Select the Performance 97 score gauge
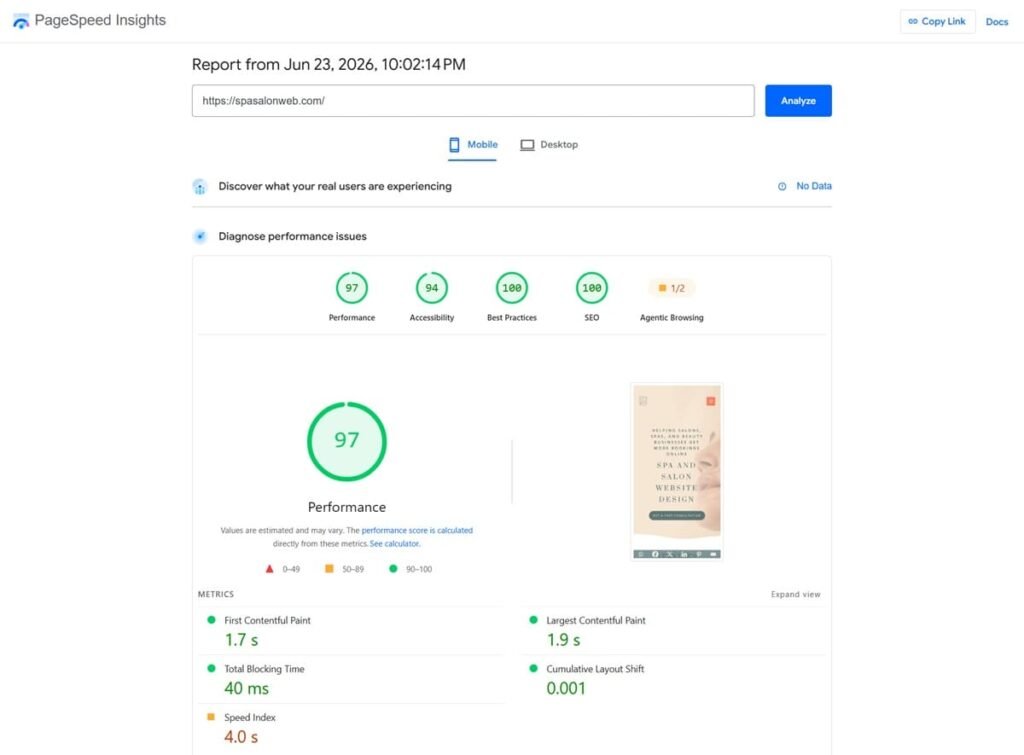The width and height of the screenshot is (1024, 755). point(351,288)
